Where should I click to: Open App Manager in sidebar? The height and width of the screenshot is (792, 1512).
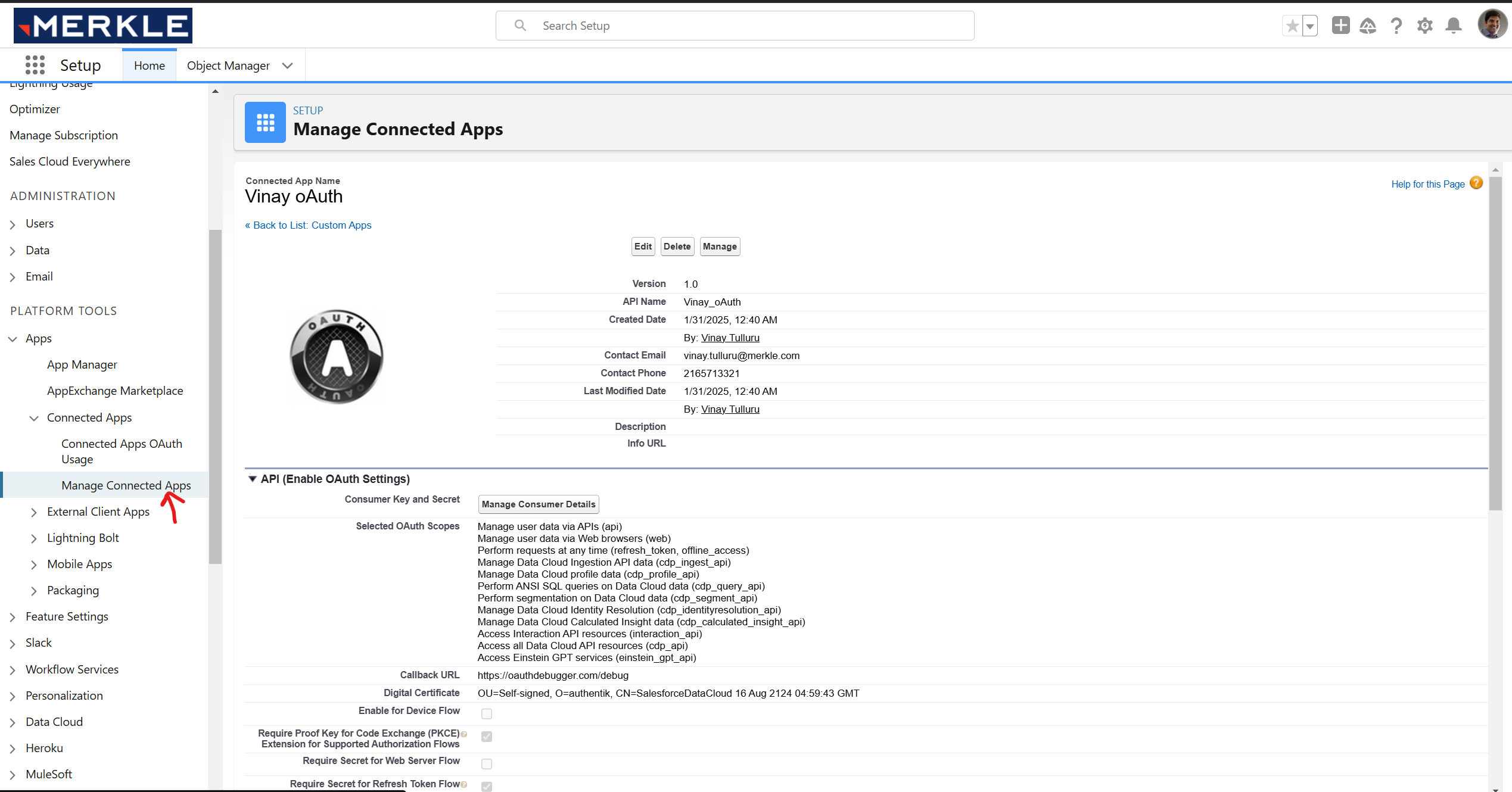click(x=82, y=364)
